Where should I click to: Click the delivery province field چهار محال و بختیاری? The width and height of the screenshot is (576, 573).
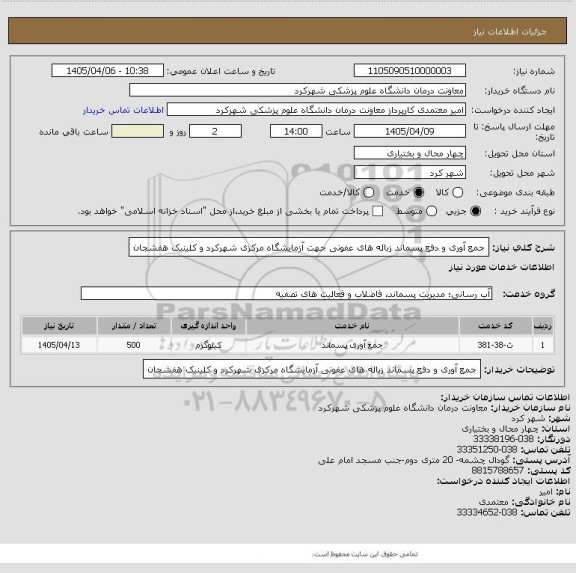(410, 153)
